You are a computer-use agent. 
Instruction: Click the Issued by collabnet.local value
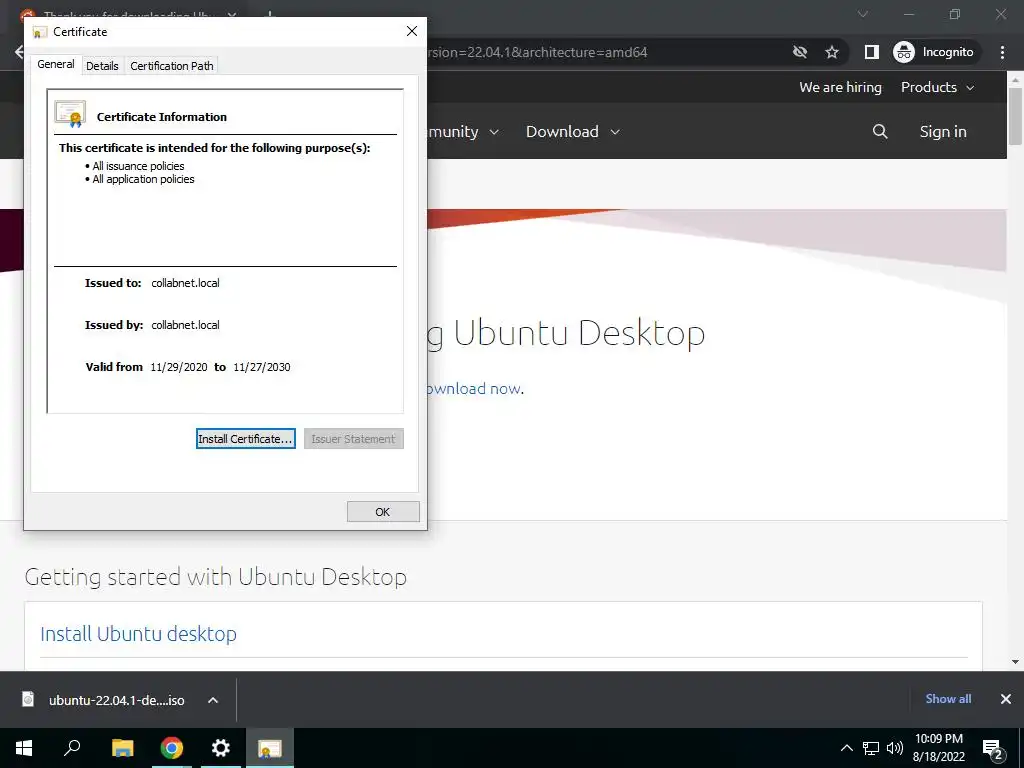pos(185,325)
